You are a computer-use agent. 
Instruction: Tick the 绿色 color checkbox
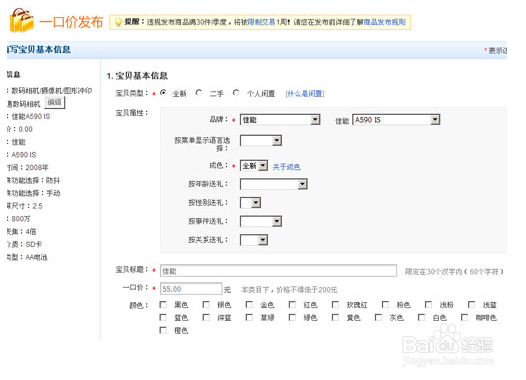tap(292, 317)
